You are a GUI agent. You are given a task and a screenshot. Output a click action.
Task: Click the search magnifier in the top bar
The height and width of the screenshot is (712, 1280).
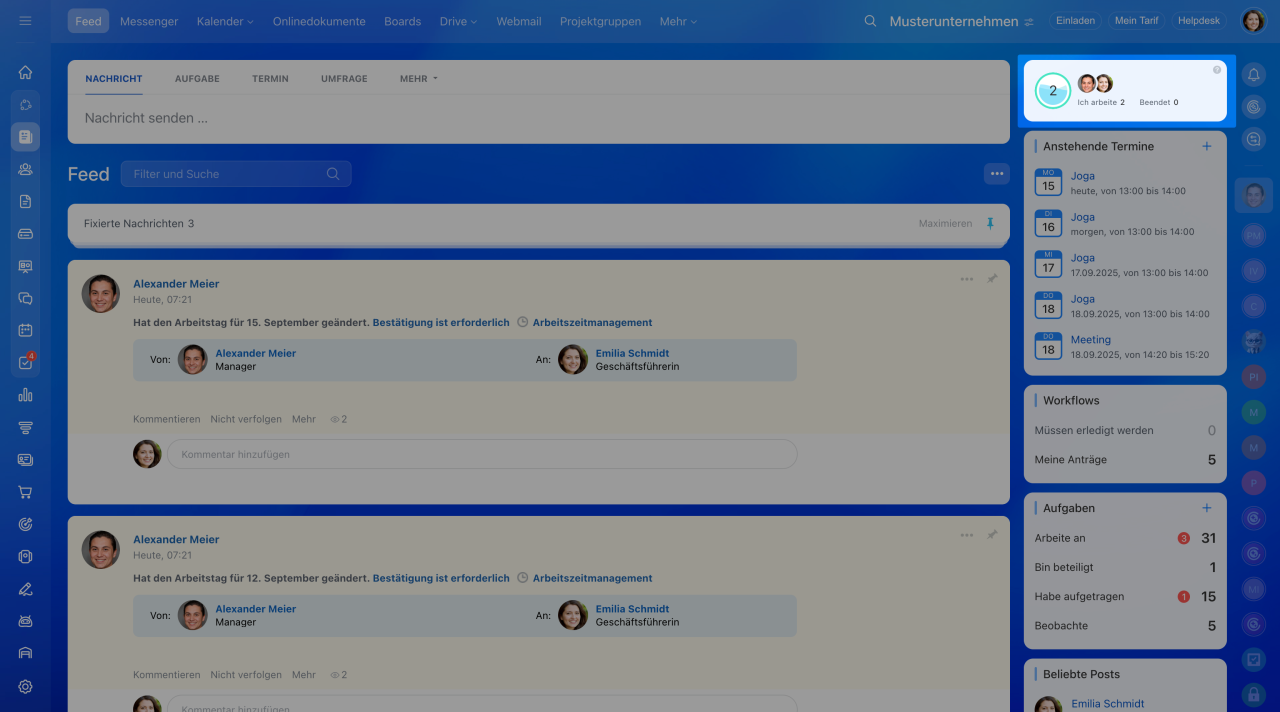[870, 21]
